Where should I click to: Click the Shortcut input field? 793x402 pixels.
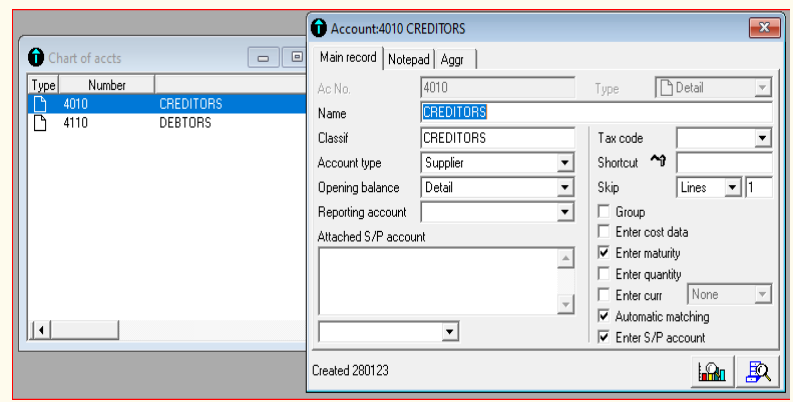tap(724, 163)
